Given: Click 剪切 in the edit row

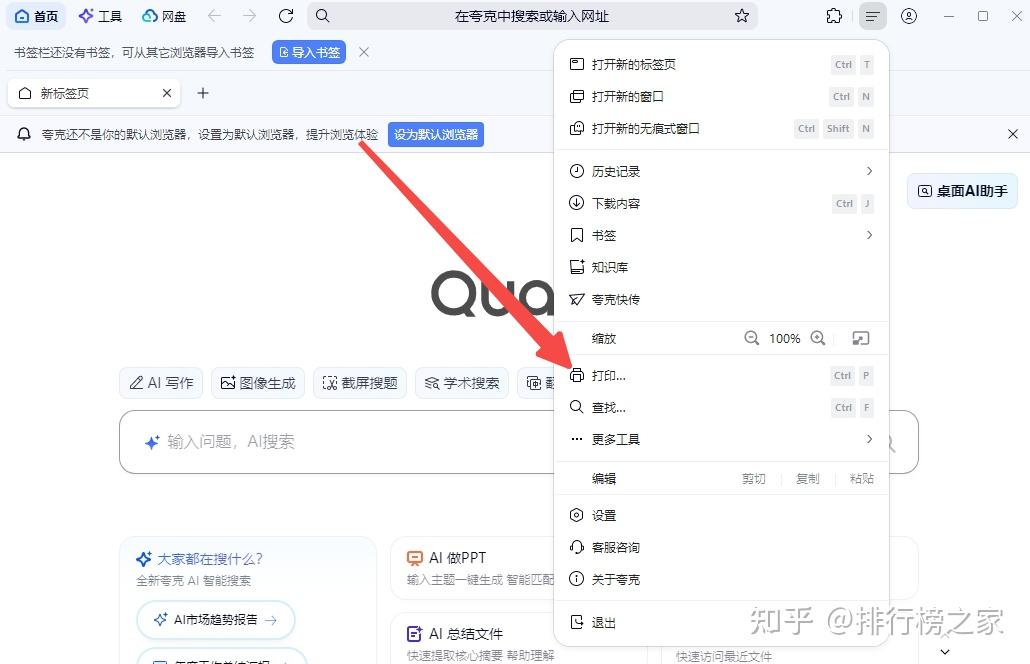Looking at the screenshot, I should (x=753, y=479).
